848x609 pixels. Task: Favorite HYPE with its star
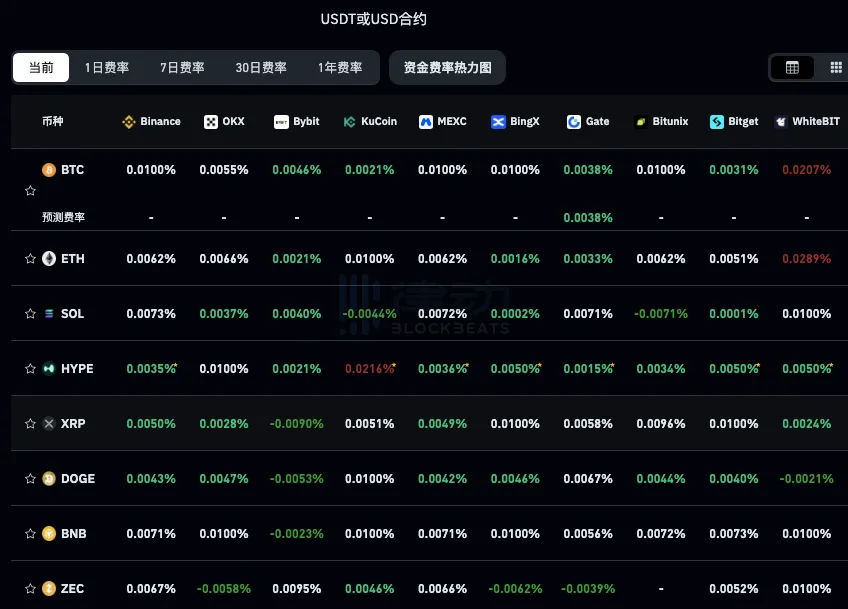[30, 369]
